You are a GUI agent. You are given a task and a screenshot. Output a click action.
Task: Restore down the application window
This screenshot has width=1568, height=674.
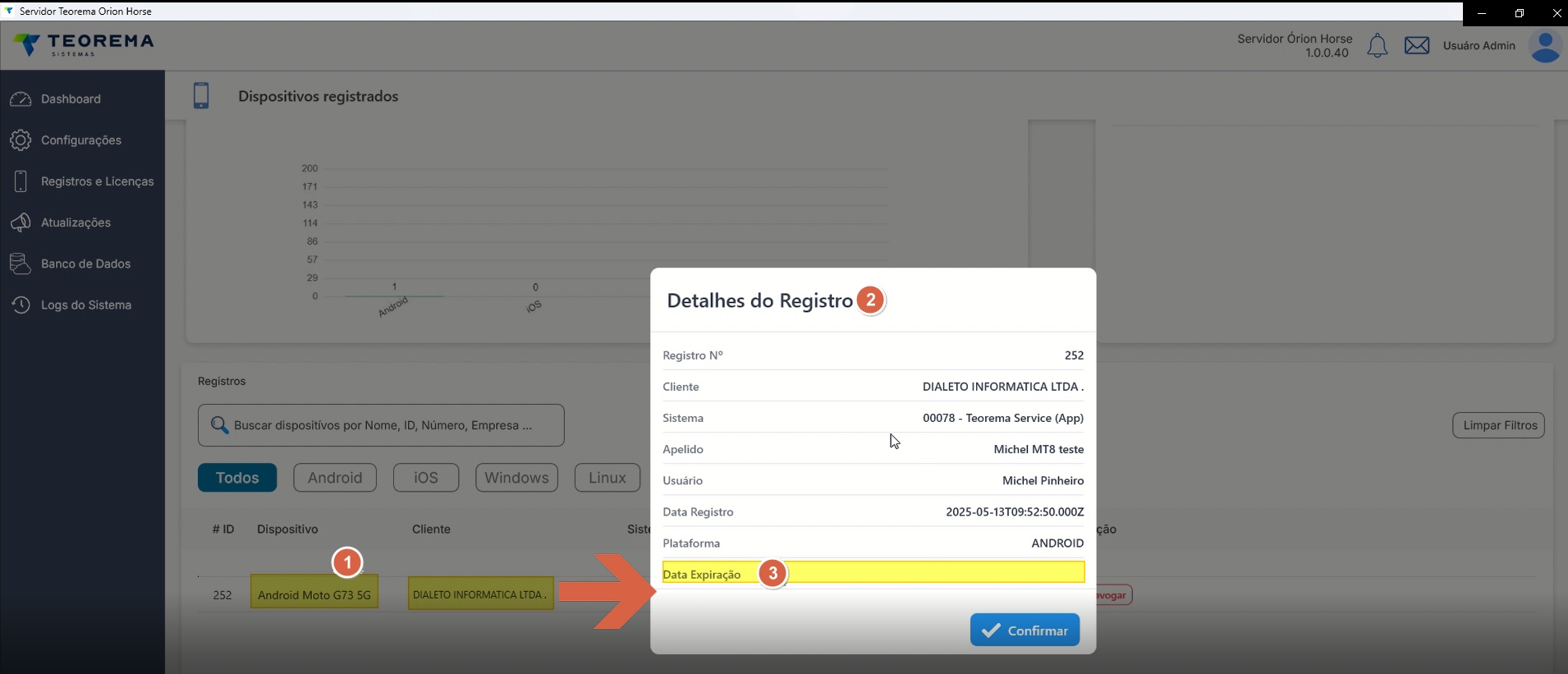(1520, 13)
